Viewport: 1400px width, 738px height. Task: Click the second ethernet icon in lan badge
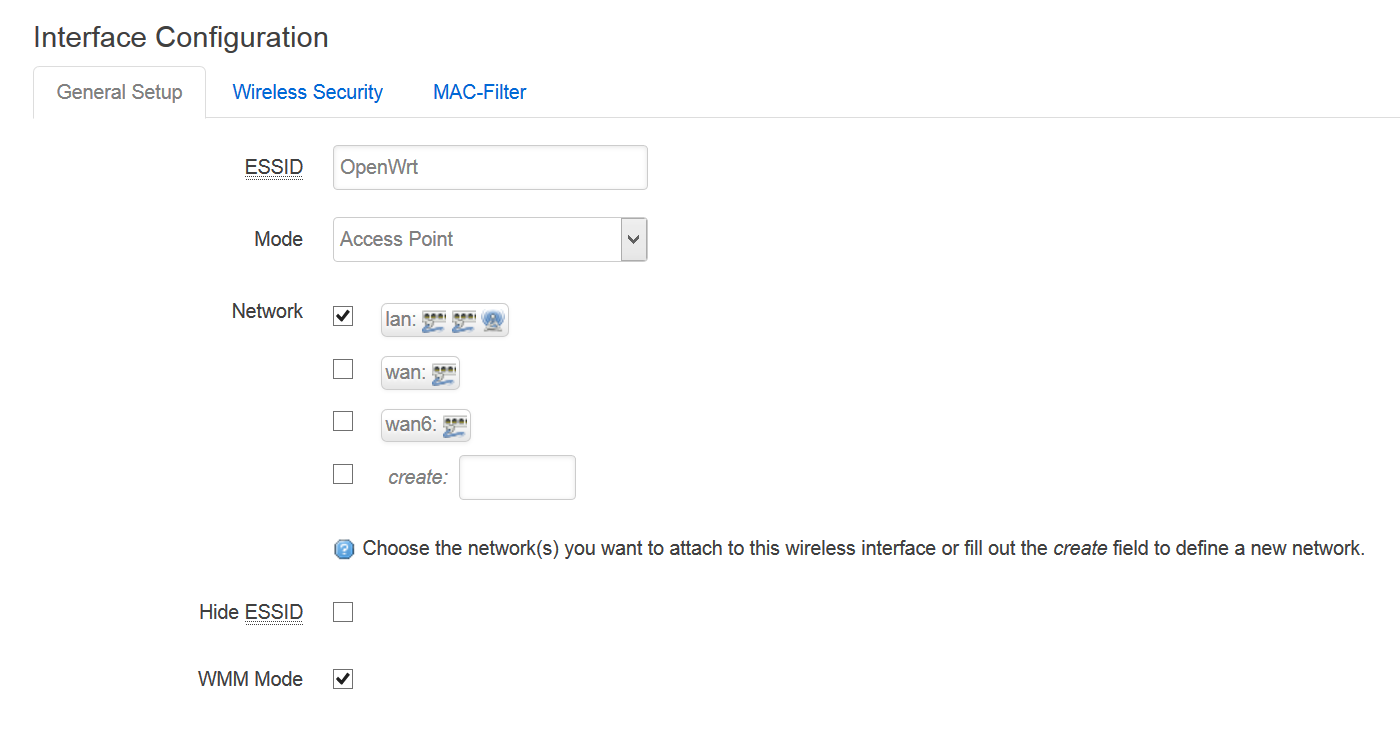463,320
